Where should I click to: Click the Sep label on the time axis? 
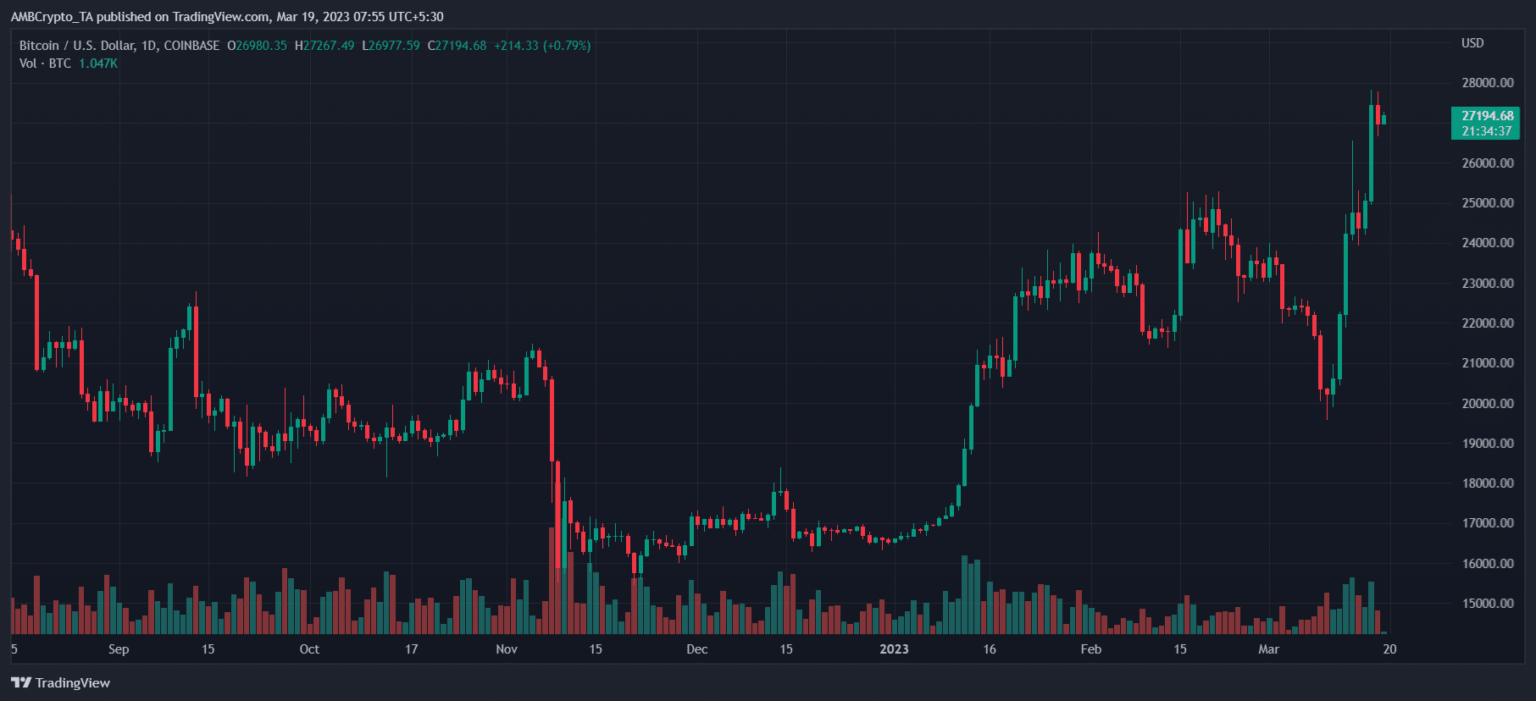pyautogui.click(x=119, y=650)
